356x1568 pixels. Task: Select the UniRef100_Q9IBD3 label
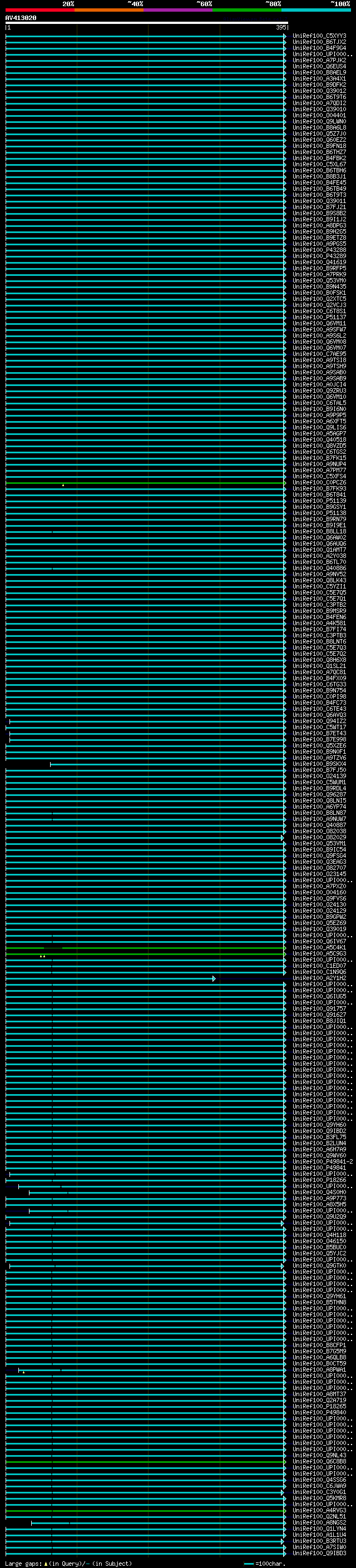319,1554
